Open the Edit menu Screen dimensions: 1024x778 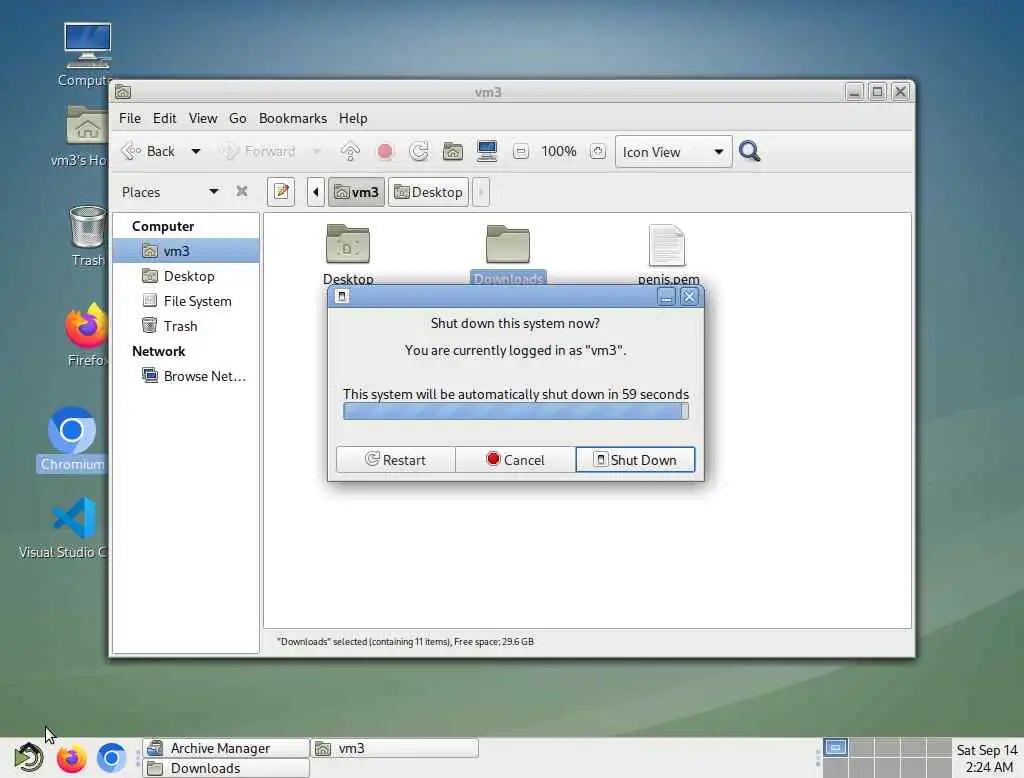point(165,118)
